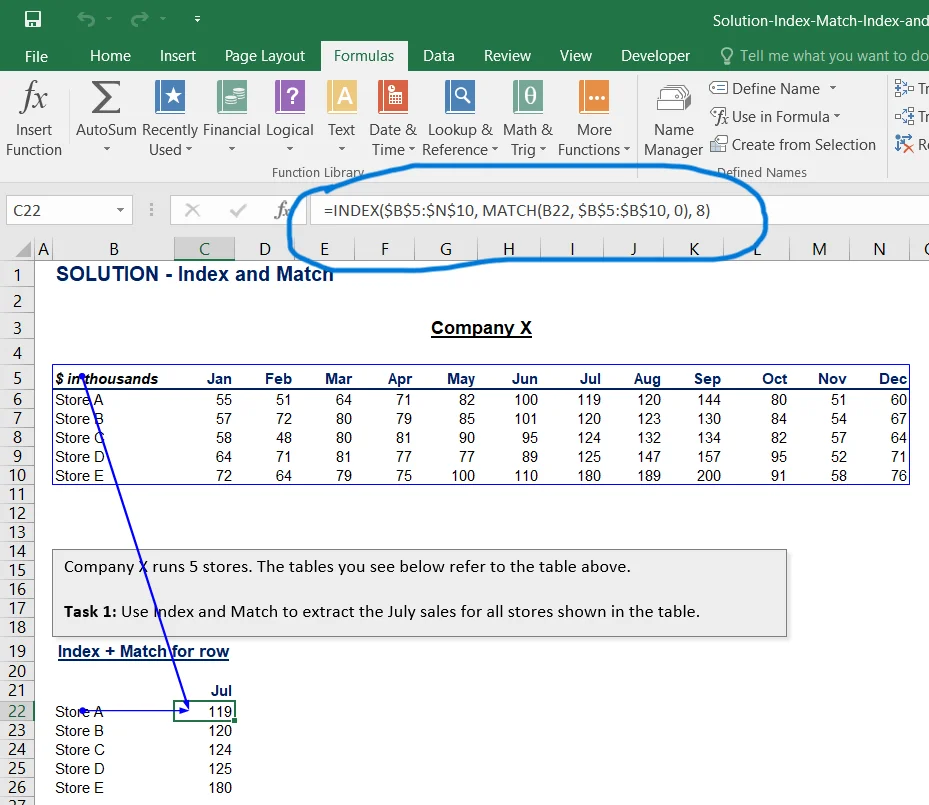Open the Name Box dropdown arrow
This screenshot has height=805, width=929.
[x=121, y=211]
